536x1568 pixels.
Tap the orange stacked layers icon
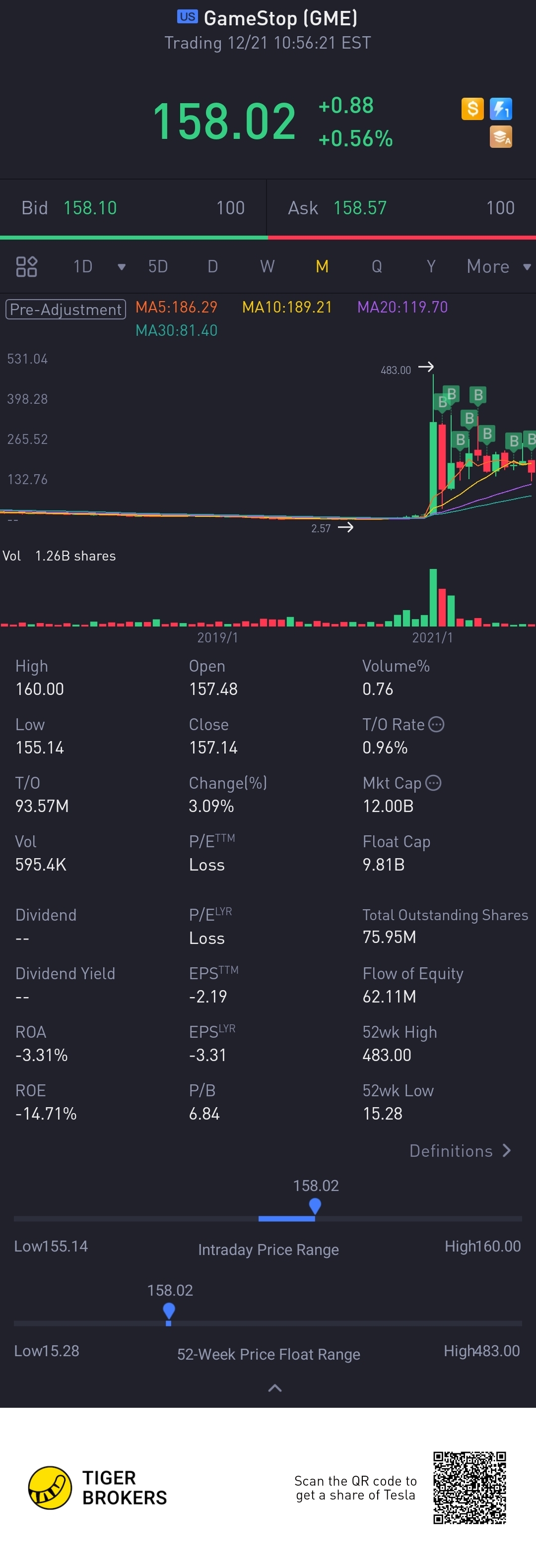[x=501, y=137]
